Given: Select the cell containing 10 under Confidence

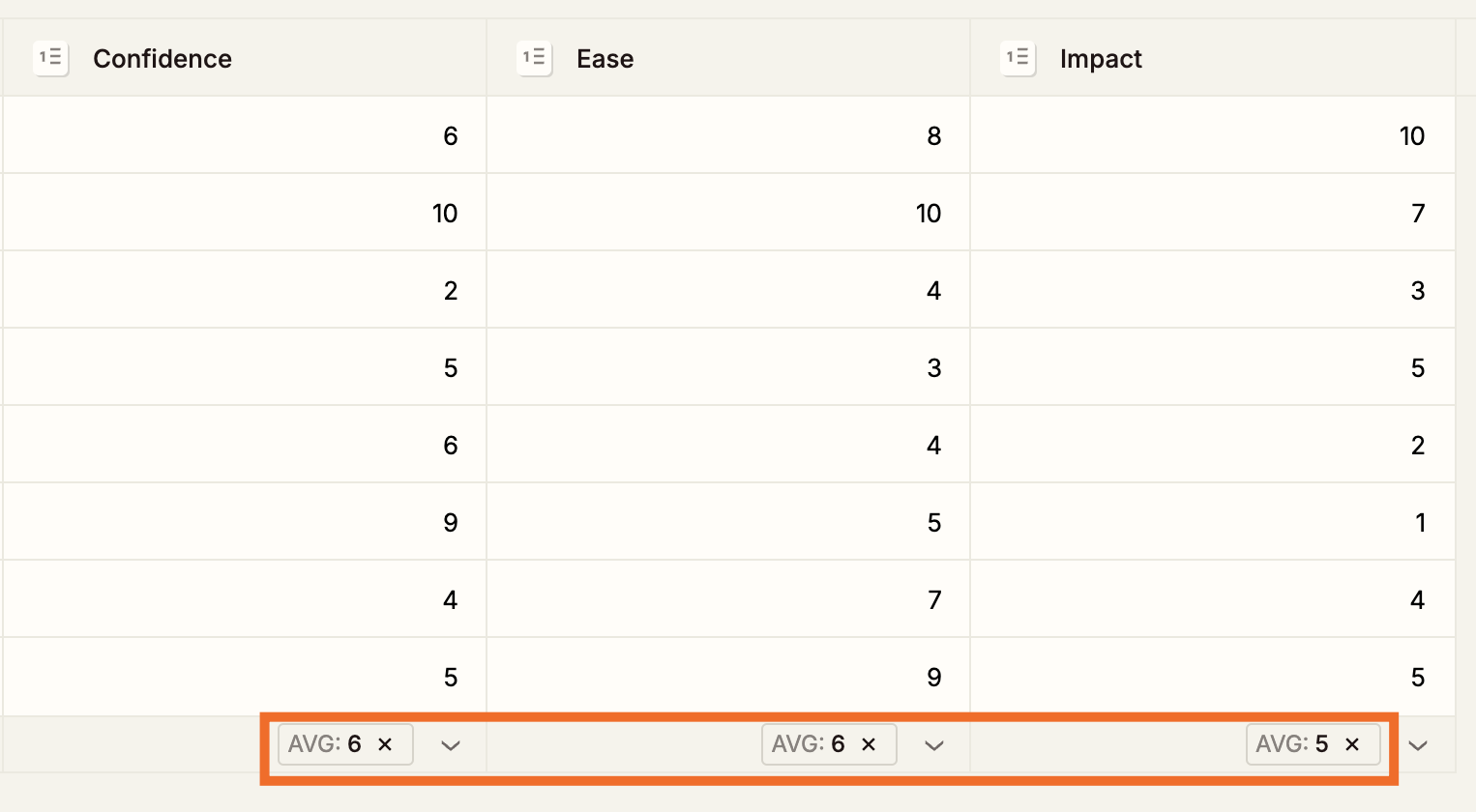Looking at the screenshot, I should click(x=242, y=213).
